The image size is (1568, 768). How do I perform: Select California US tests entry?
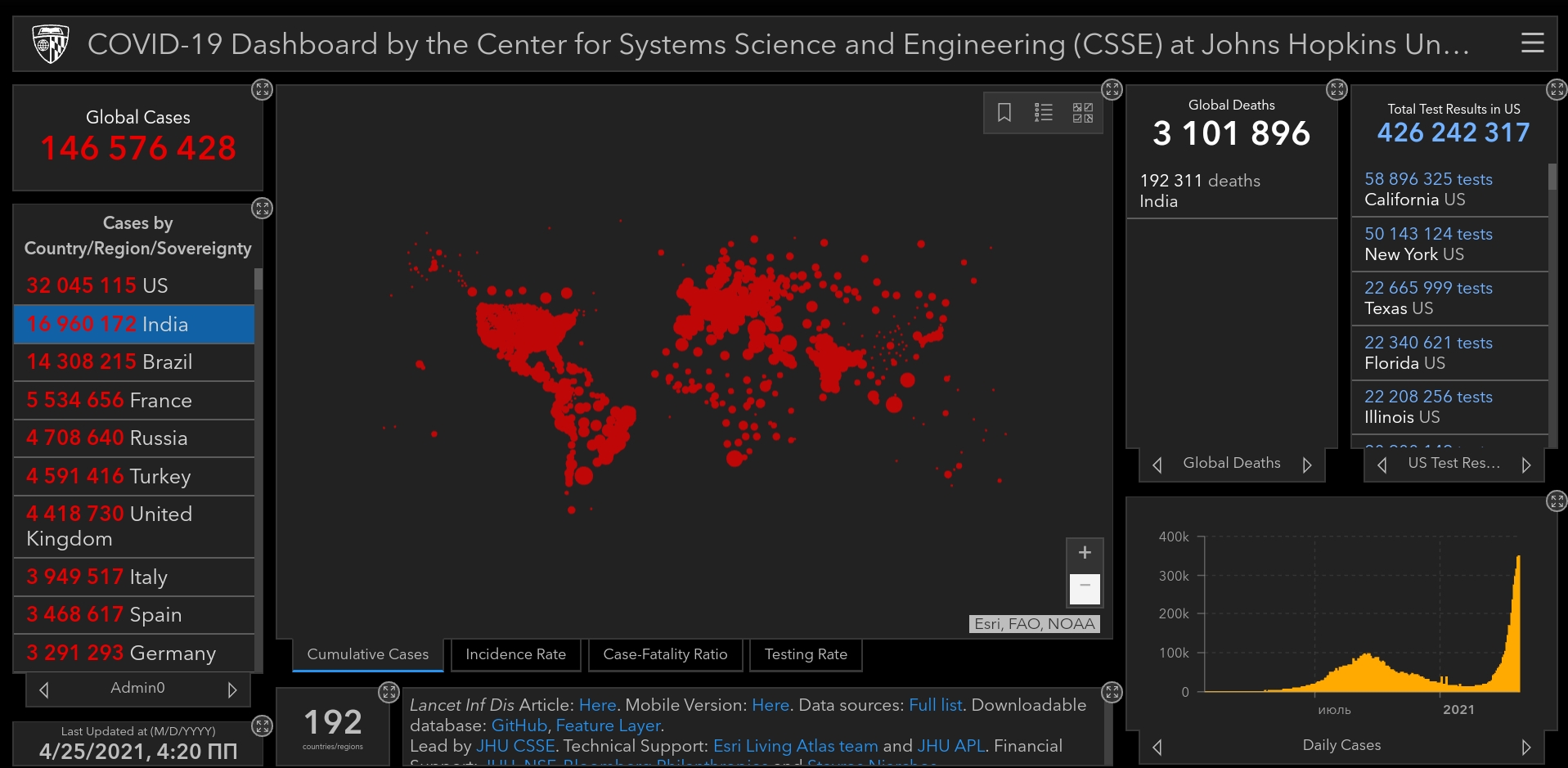(1449, 189)
